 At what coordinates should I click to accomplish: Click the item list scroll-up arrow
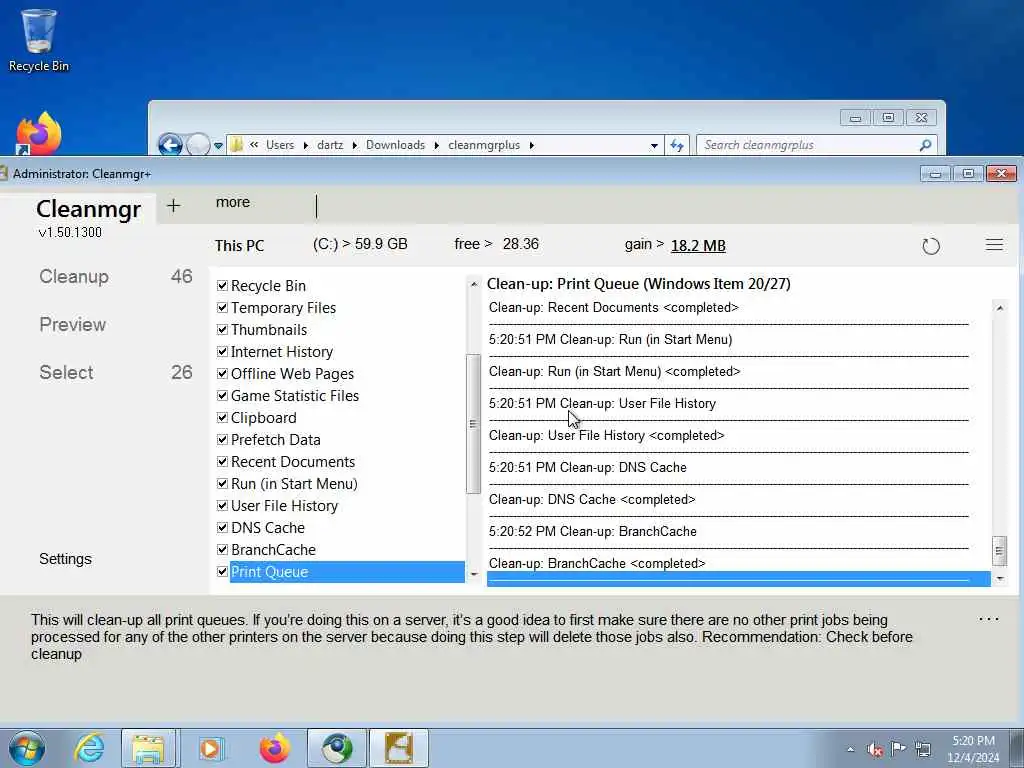point(474,284)
